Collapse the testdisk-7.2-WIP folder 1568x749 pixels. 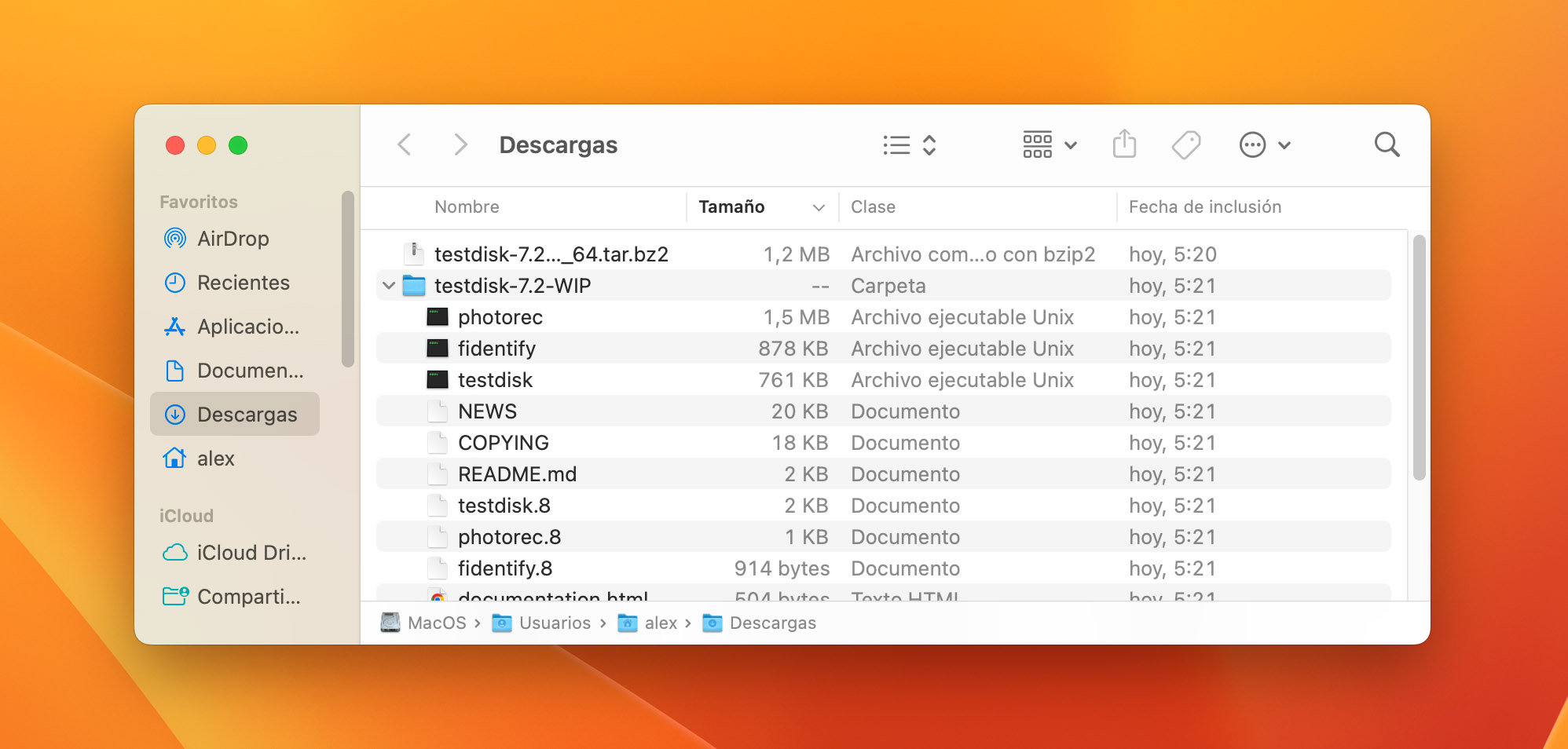388,286
